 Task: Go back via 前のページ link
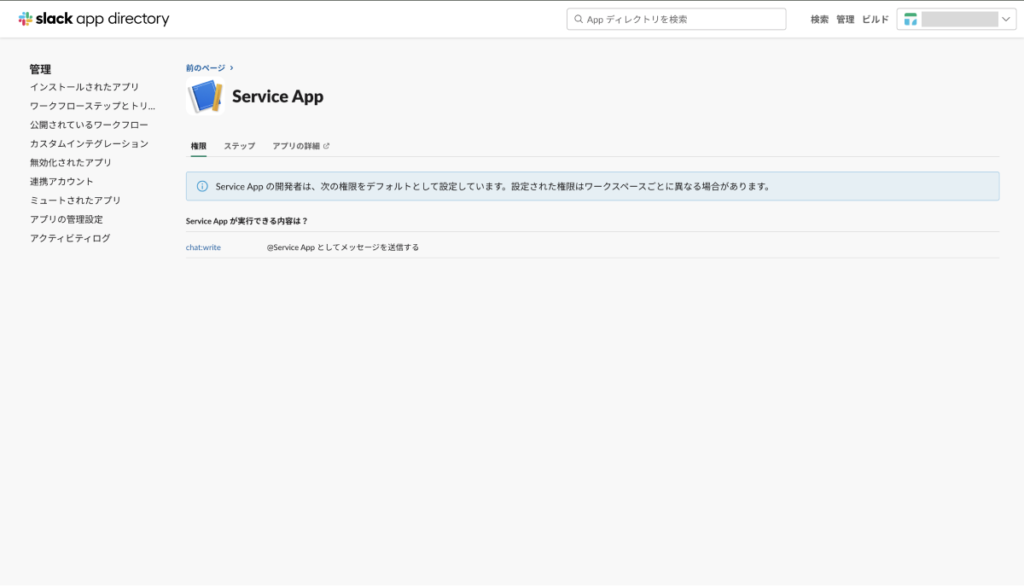pos(209,68)
